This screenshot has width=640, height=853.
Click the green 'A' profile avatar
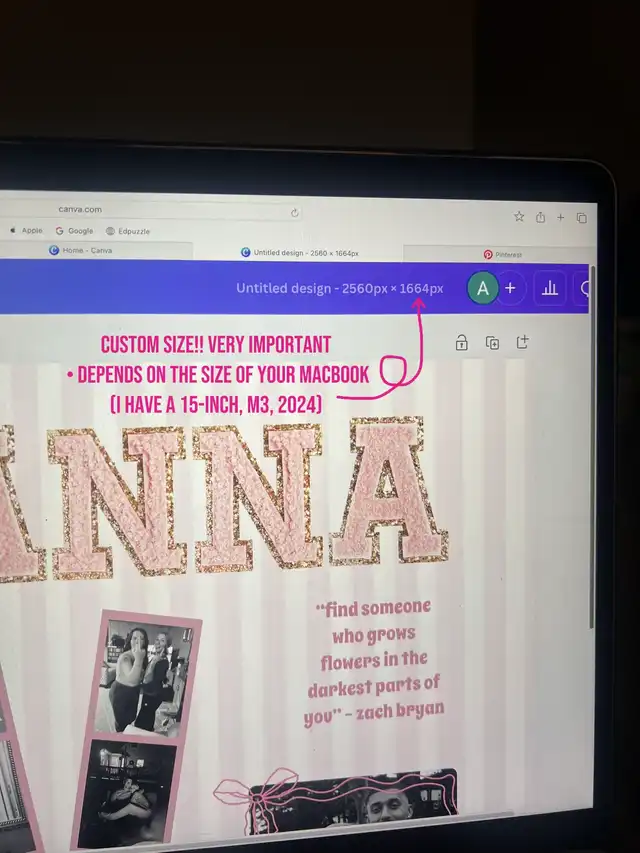pyautogui.click(x=483, y=289)
